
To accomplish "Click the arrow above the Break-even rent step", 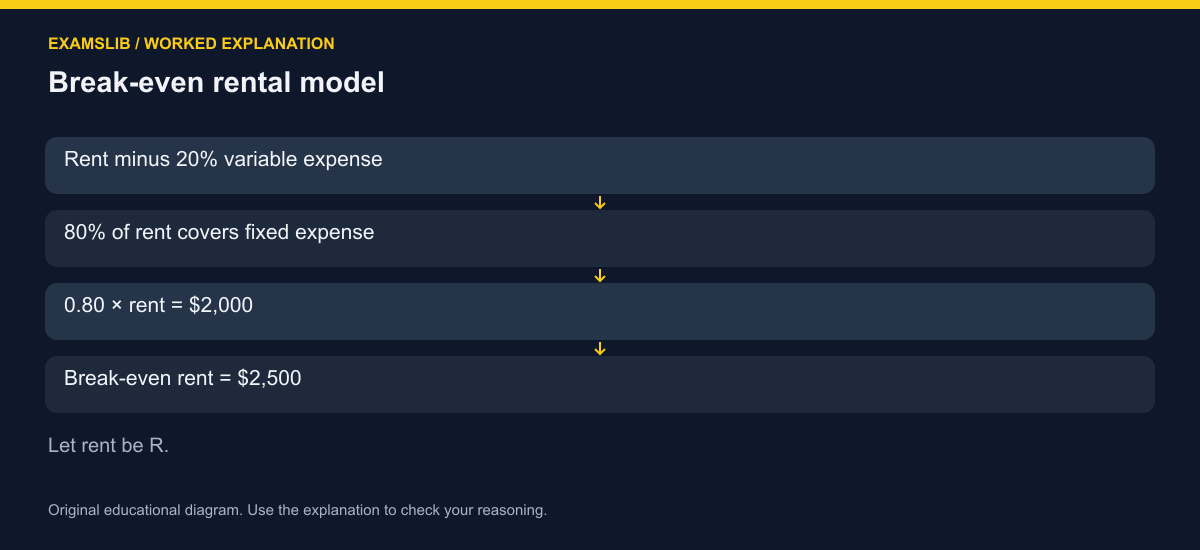I will [x=600, y=349].
